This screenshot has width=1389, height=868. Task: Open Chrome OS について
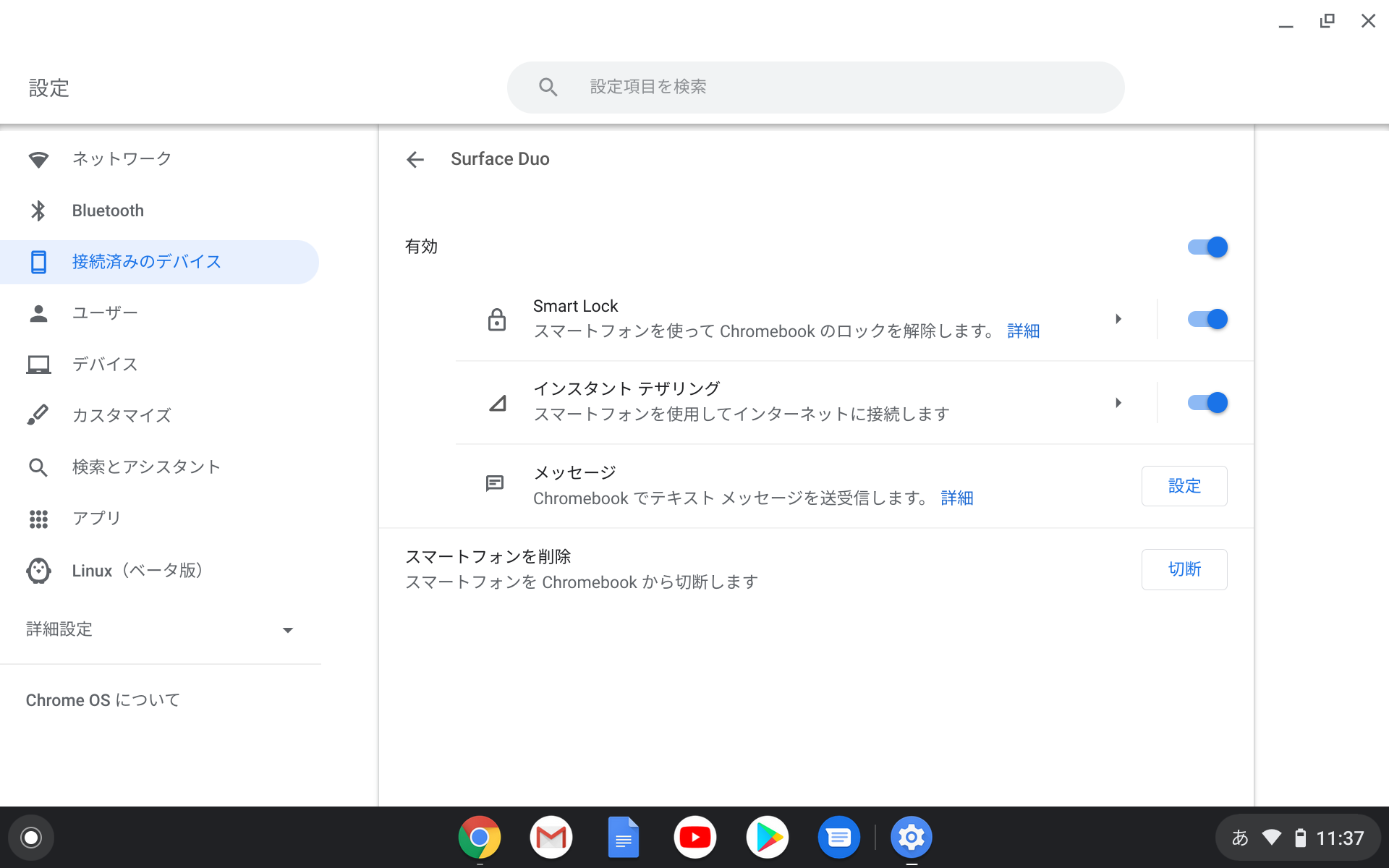coord(102,699)
